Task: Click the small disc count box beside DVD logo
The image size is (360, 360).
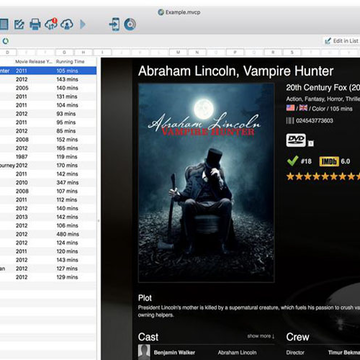Action: [x=311, y=144]
